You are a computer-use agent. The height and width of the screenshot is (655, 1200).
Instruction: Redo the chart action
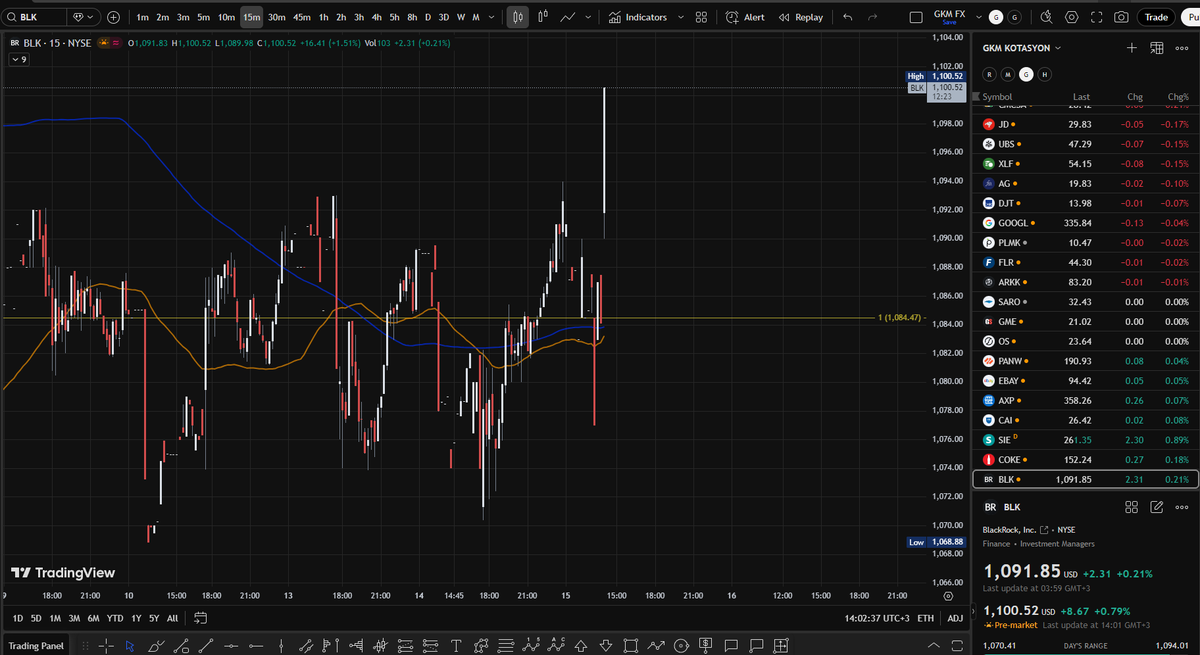[873, 17]
